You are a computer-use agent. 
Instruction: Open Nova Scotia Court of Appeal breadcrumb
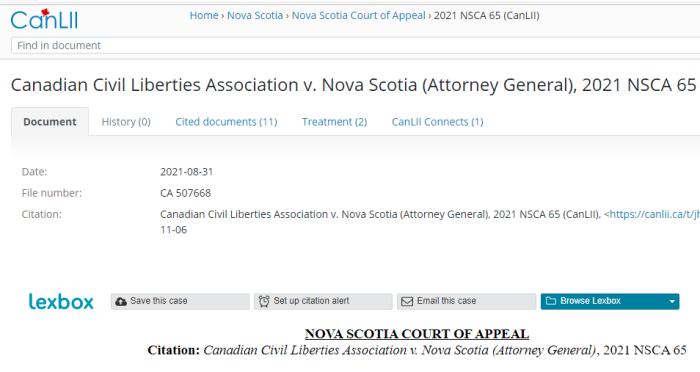point(358,16)
